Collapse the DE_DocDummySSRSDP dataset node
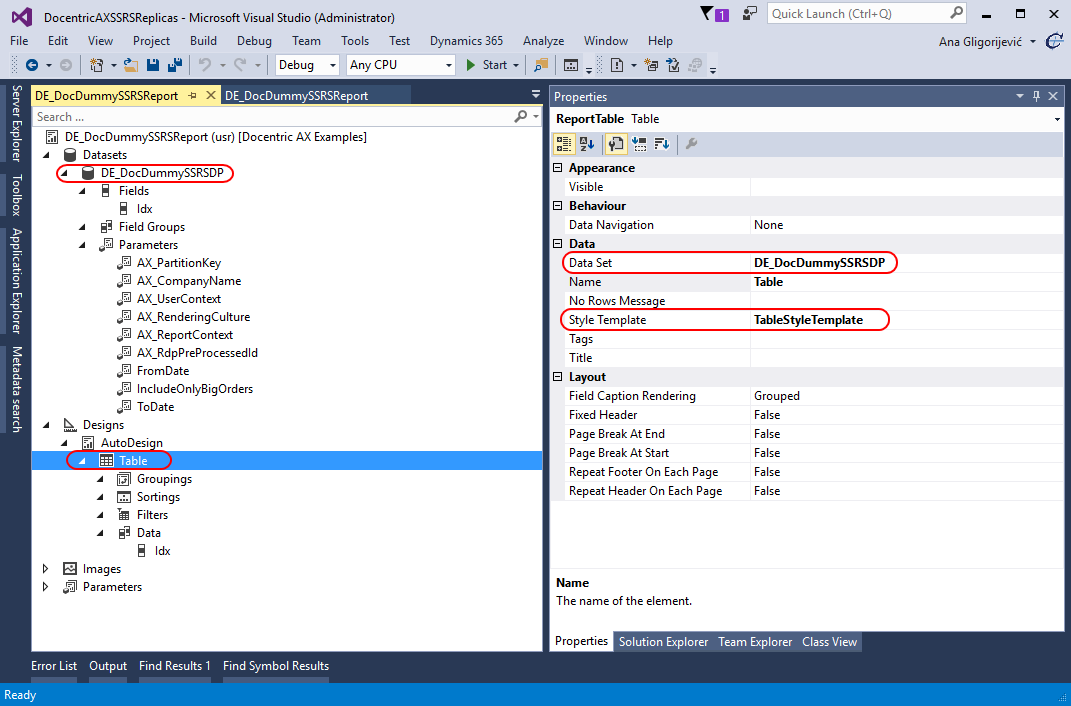The height and width of the screenshot is (706, 1071). 64,173
